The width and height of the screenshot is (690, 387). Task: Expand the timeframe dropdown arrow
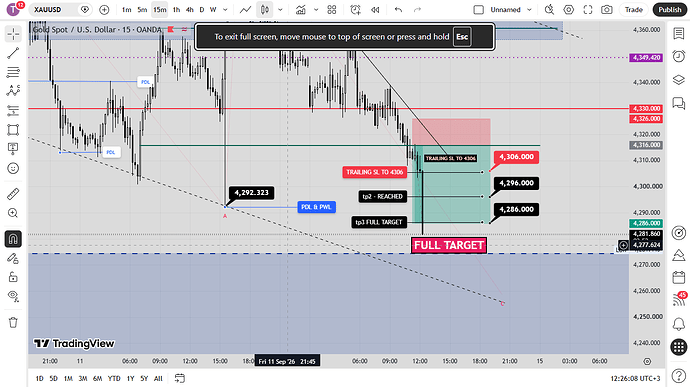tap(225, 9)
